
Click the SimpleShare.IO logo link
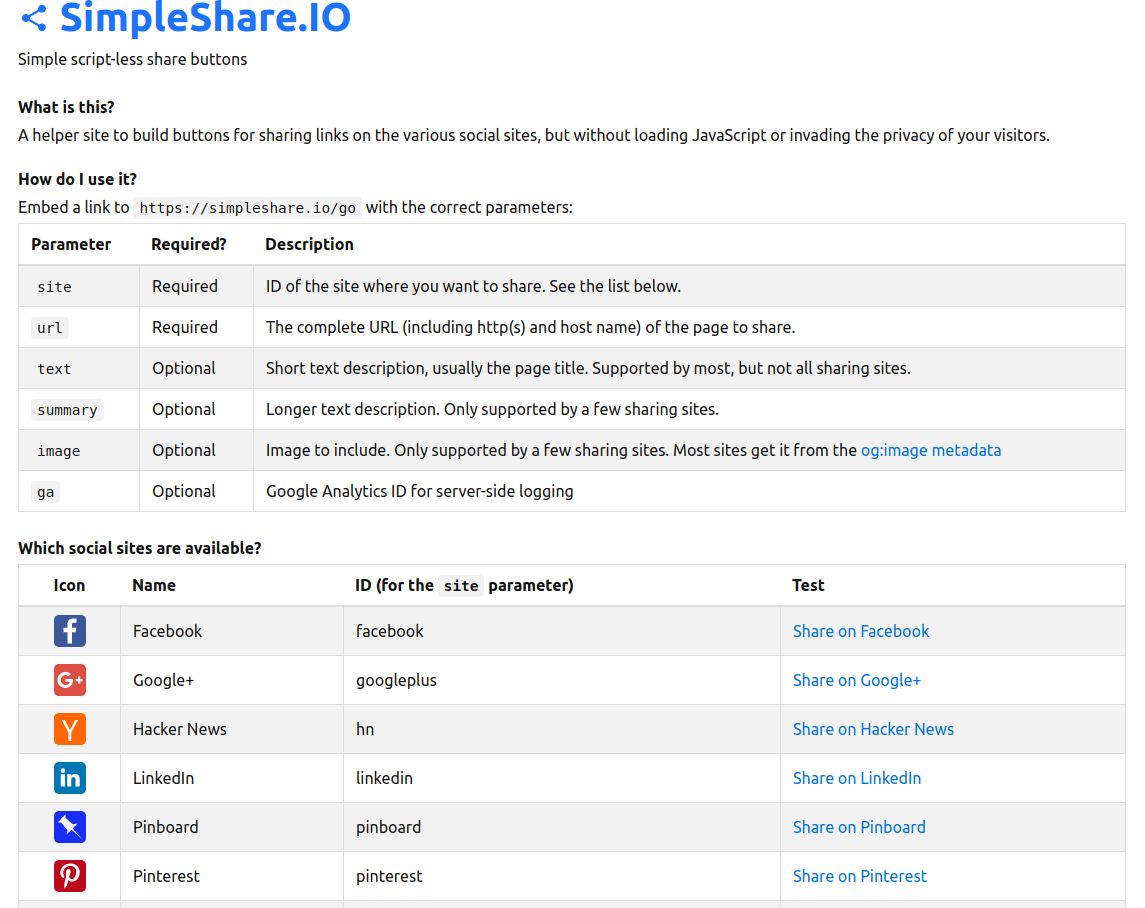pyautogui.click(x=205, y=17)
